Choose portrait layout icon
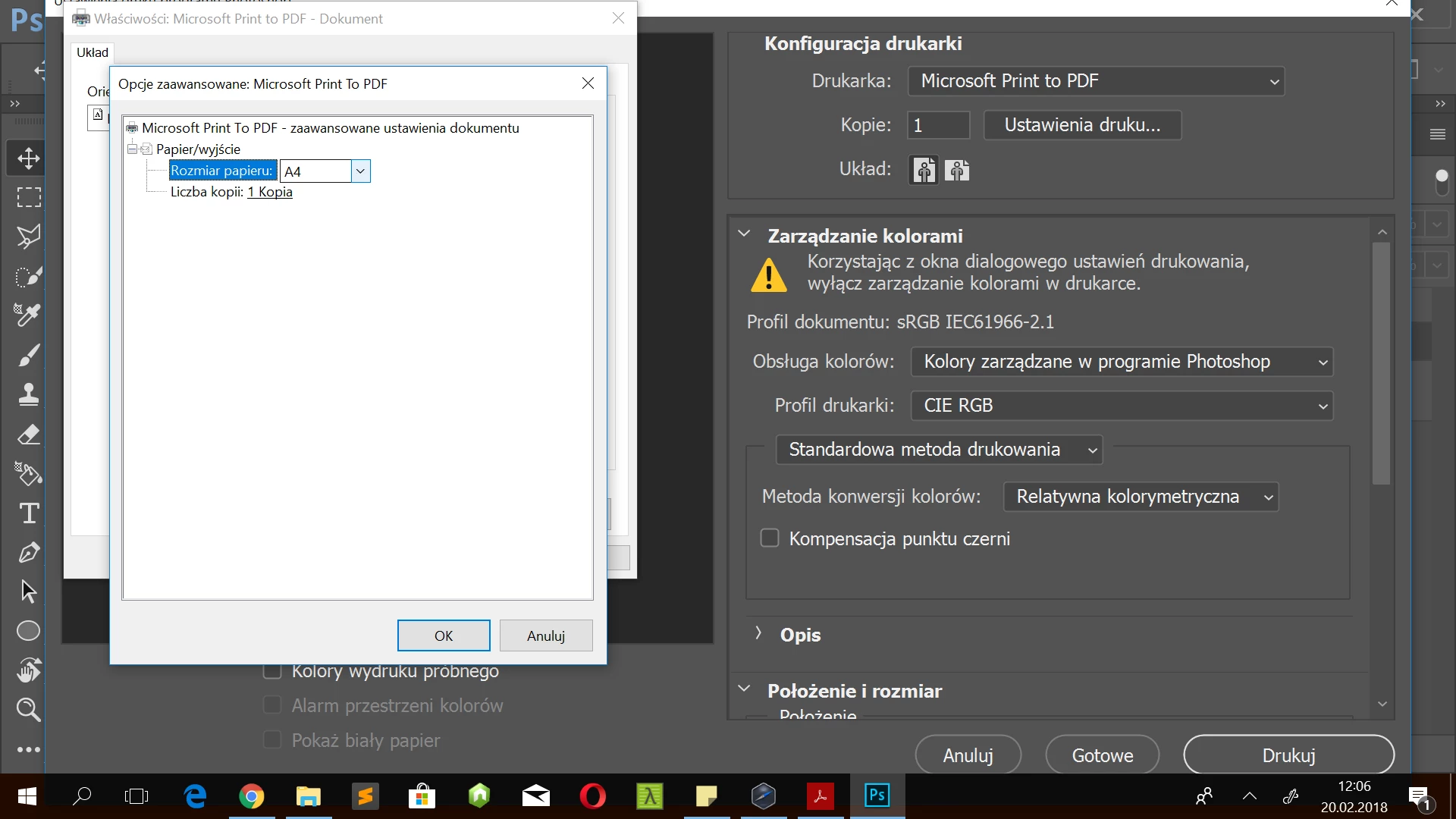The height and width of the screenshot is (819, 1456). [x=924, y=171]
